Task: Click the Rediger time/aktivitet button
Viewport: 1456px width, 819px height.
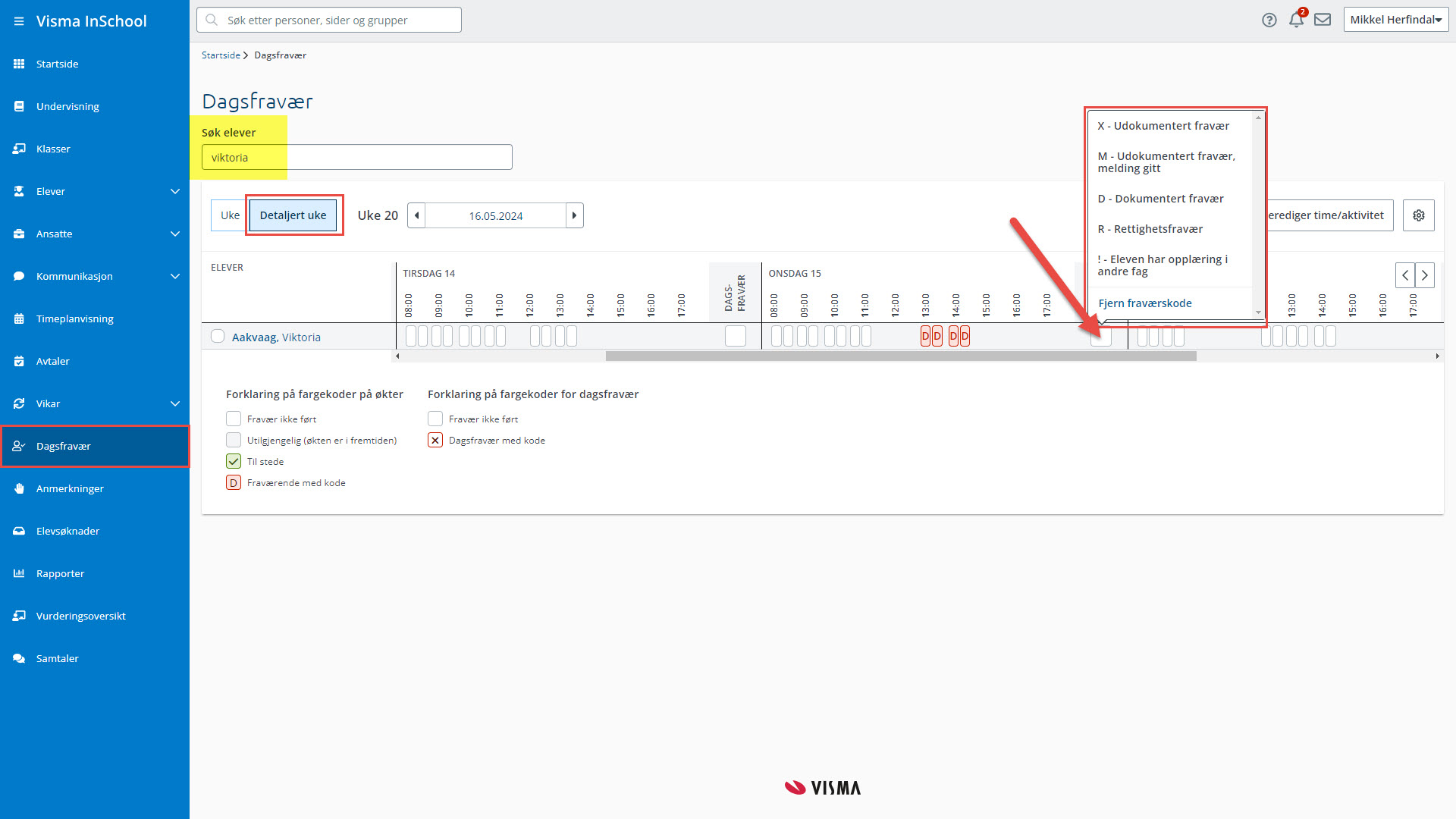Action: pyautogui.click(x=1329, y=215)
